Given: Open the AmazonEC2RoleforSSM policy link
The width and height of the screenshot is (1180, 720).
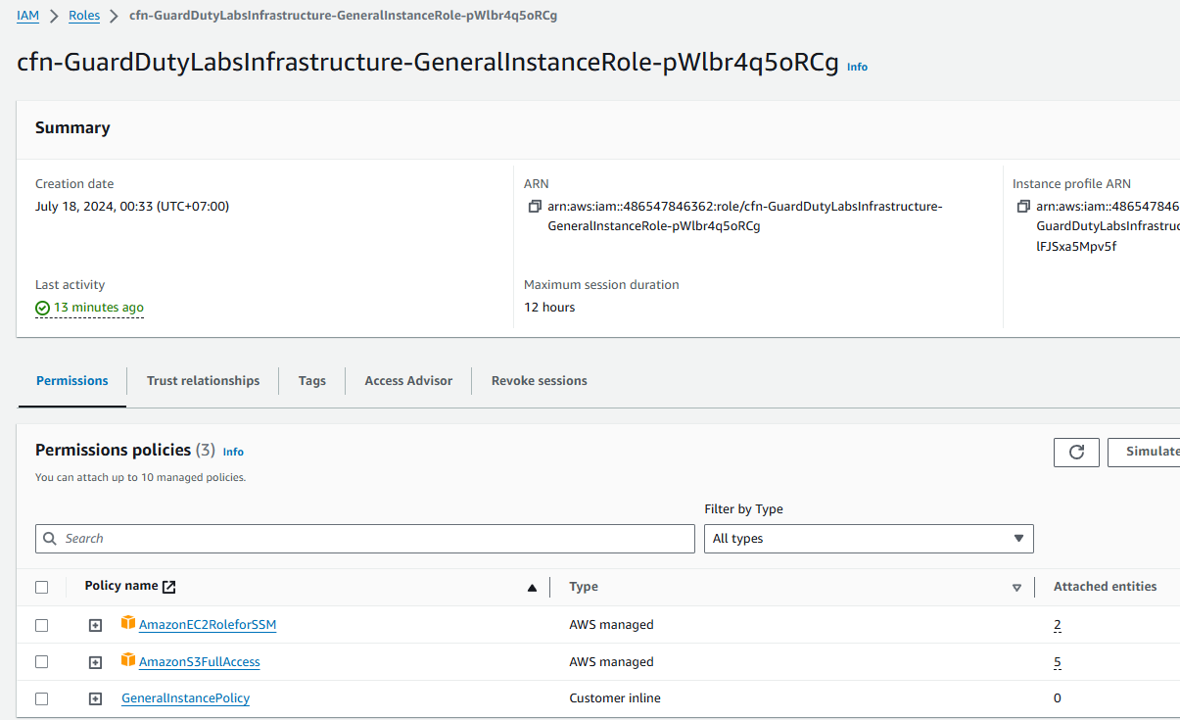Looking at the screenshot, I should pos(208,624).
